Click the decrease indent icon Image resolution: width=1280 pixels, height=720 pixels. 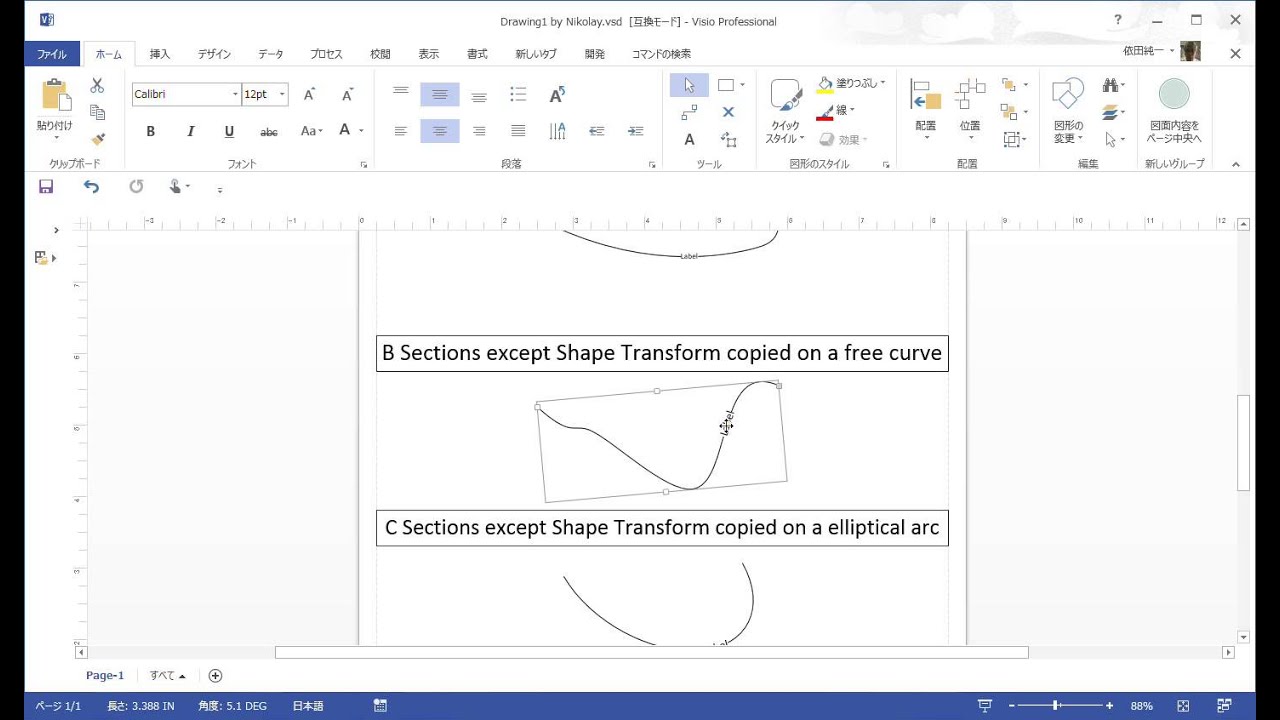click(597, 131)
